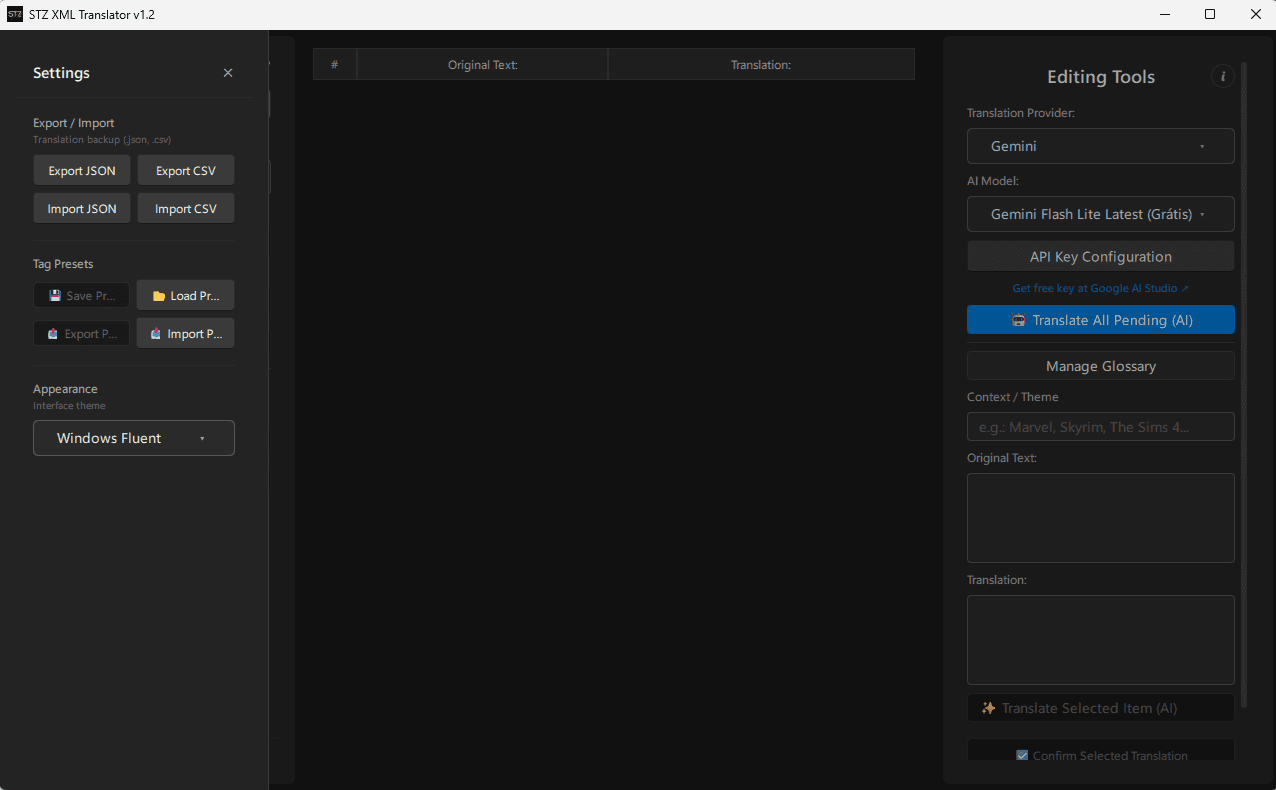The height and width of the screenshot is (790, 1276).
Task: Open the Gemini translation provider dropdown
Action: 1101,146
